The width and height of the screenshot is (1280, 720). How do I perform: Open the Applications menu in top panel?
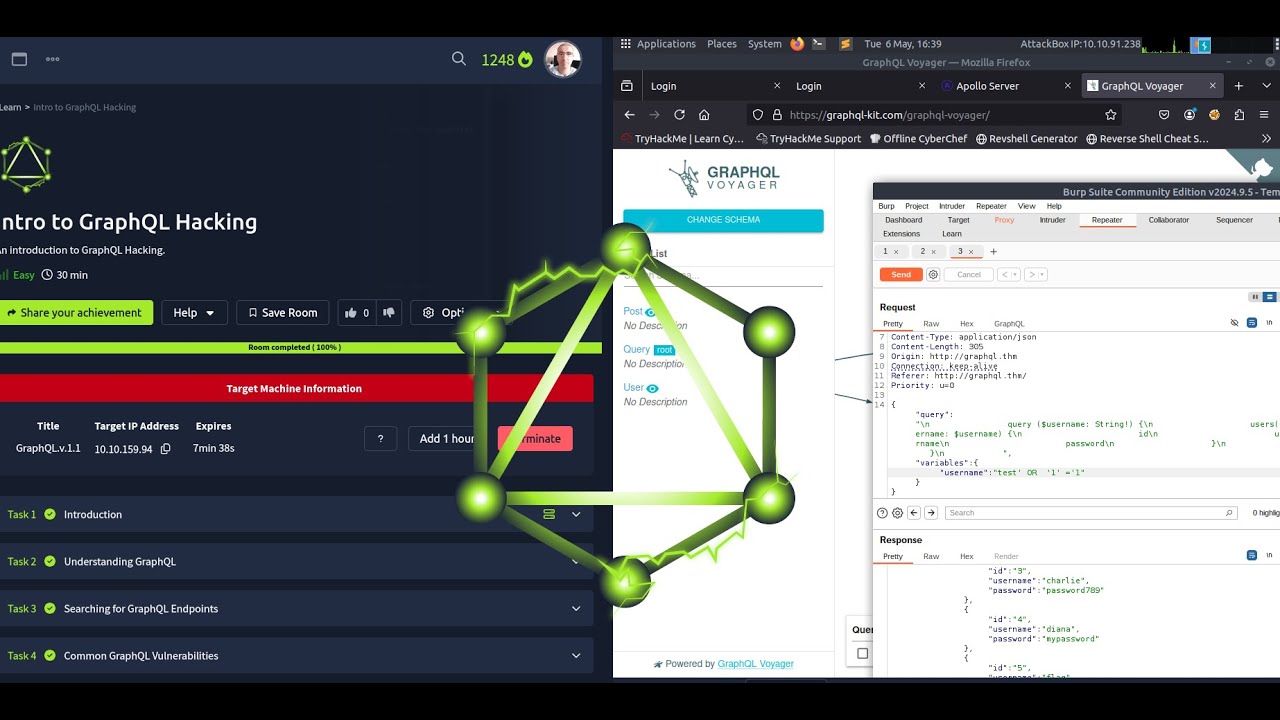666,44
